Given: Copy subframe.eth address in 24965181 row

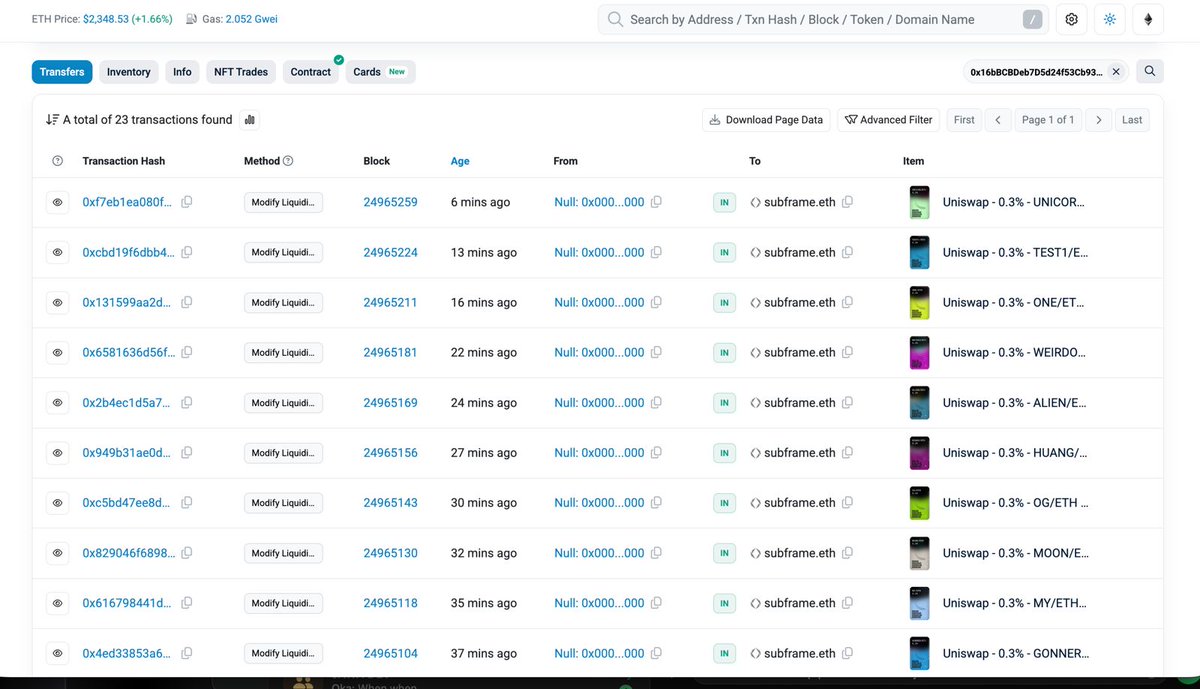Looking at the screenshot, I should (x=847, y=352).
